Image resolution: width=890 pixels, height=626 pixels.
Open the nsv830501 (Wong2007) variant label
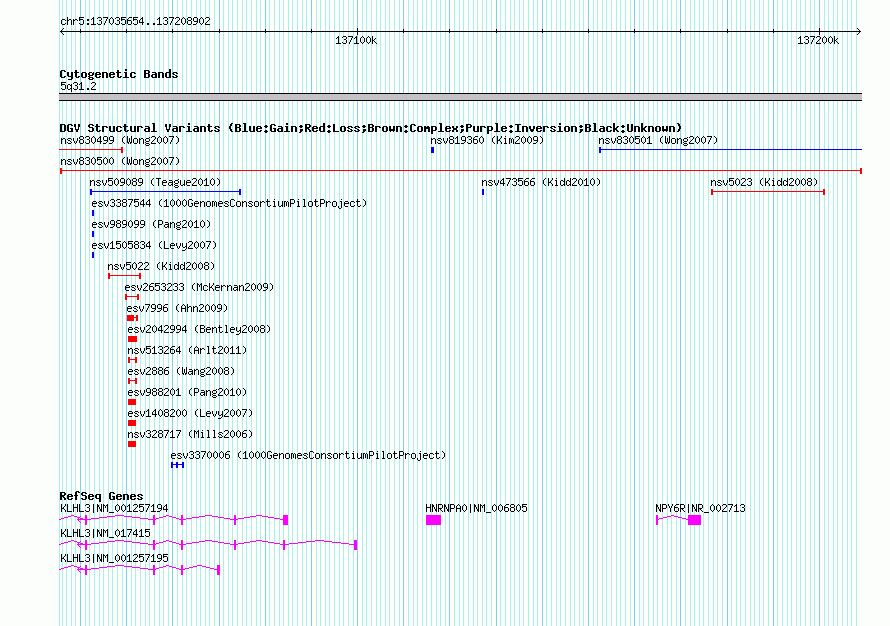pyautogui.click(x=658, y=140)
